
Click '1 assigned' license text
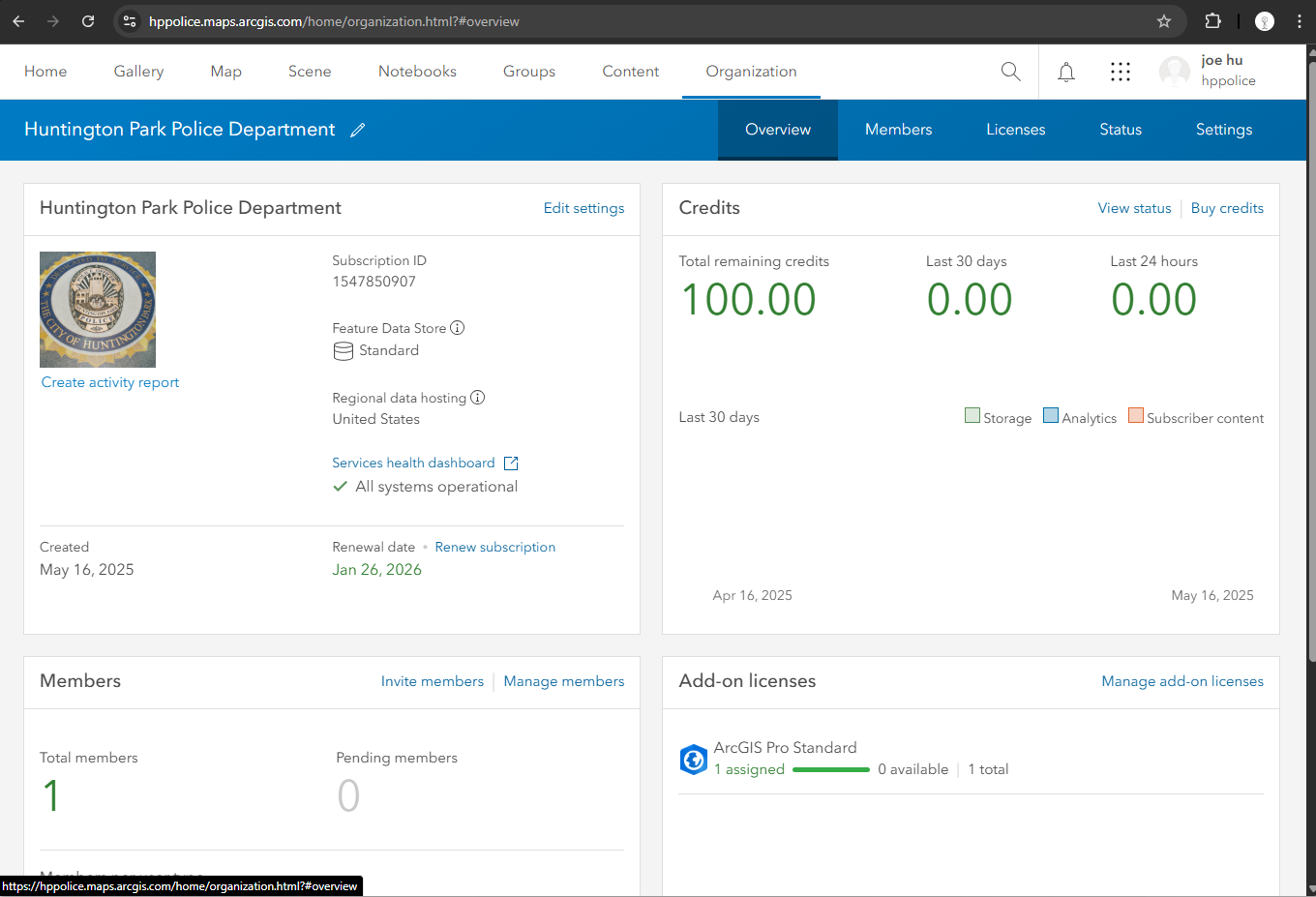click(749, 769)
